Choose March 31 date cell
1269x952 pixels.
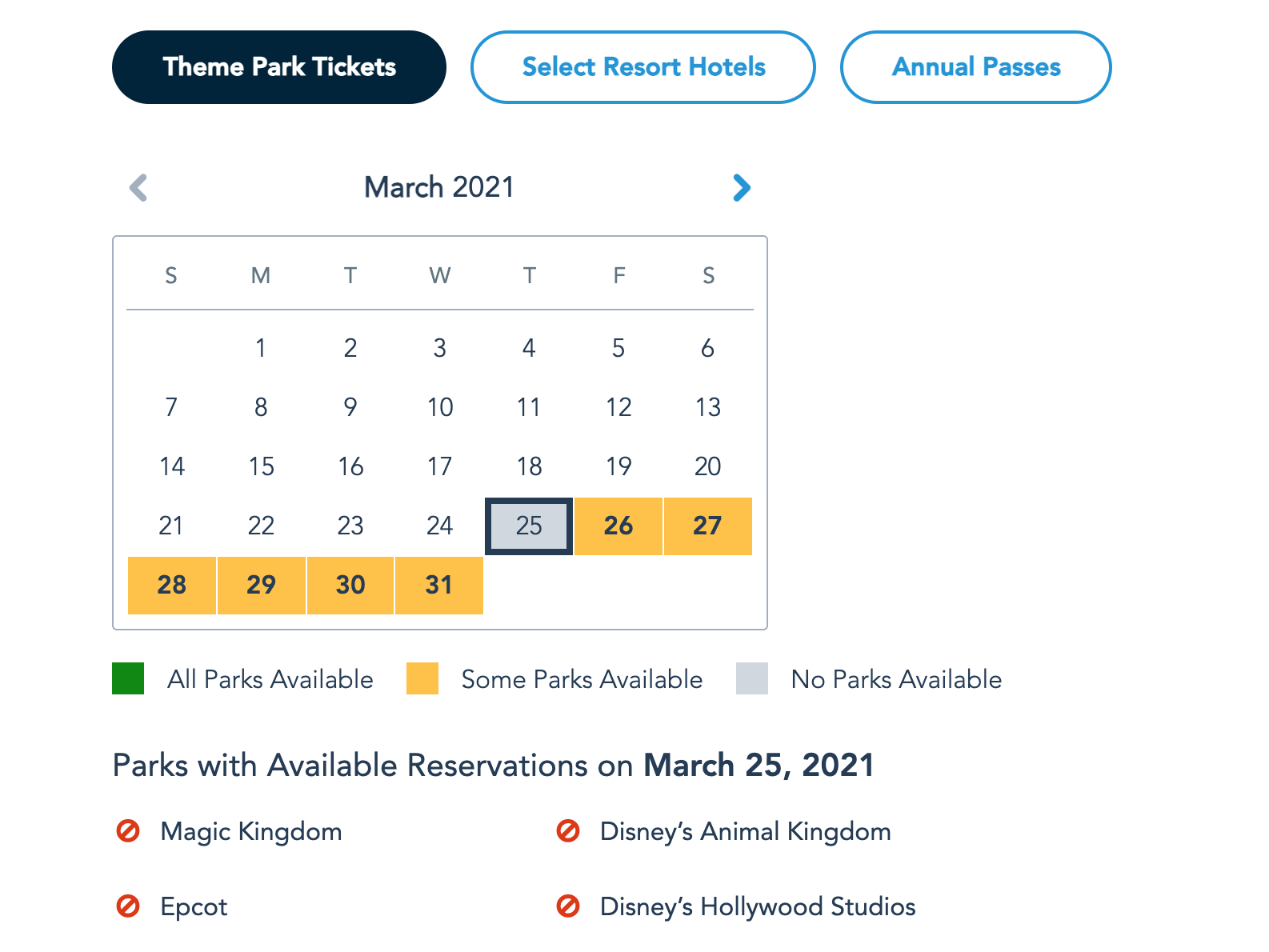pyautogui.click(x=439, y=586)
